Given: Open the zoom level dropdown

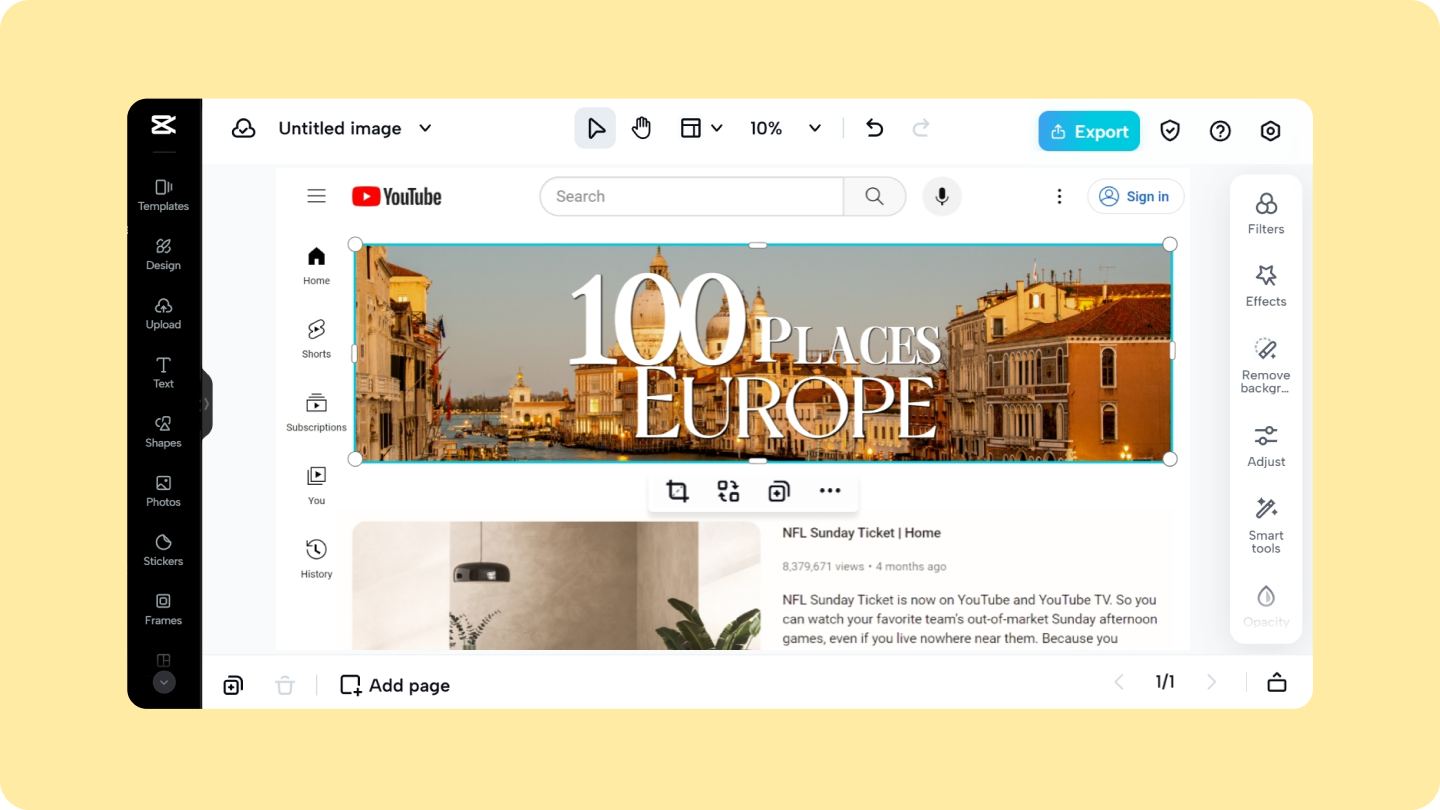Looking at the screenshot, I should [x=785, y=128].
